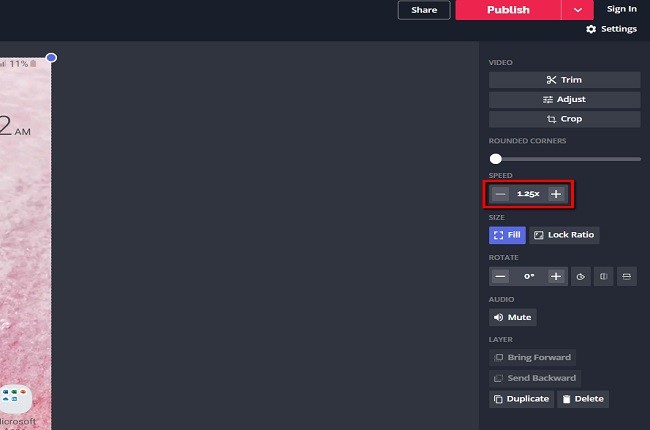Rotate the video 90 degrees using rotate icon
Screen dimensions: 650x430
click(x=581, y=276)
